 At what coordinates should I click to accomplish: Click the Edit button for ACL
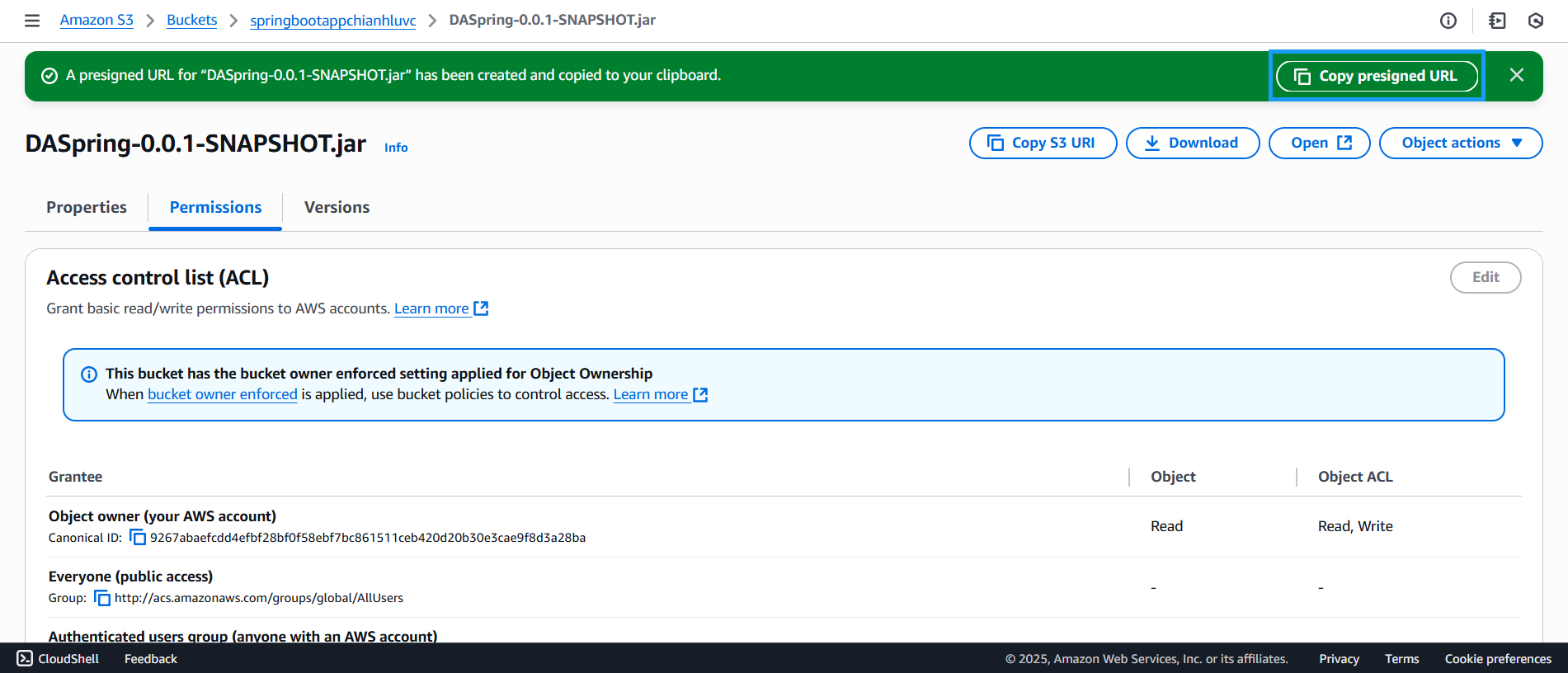(1486, 277)
